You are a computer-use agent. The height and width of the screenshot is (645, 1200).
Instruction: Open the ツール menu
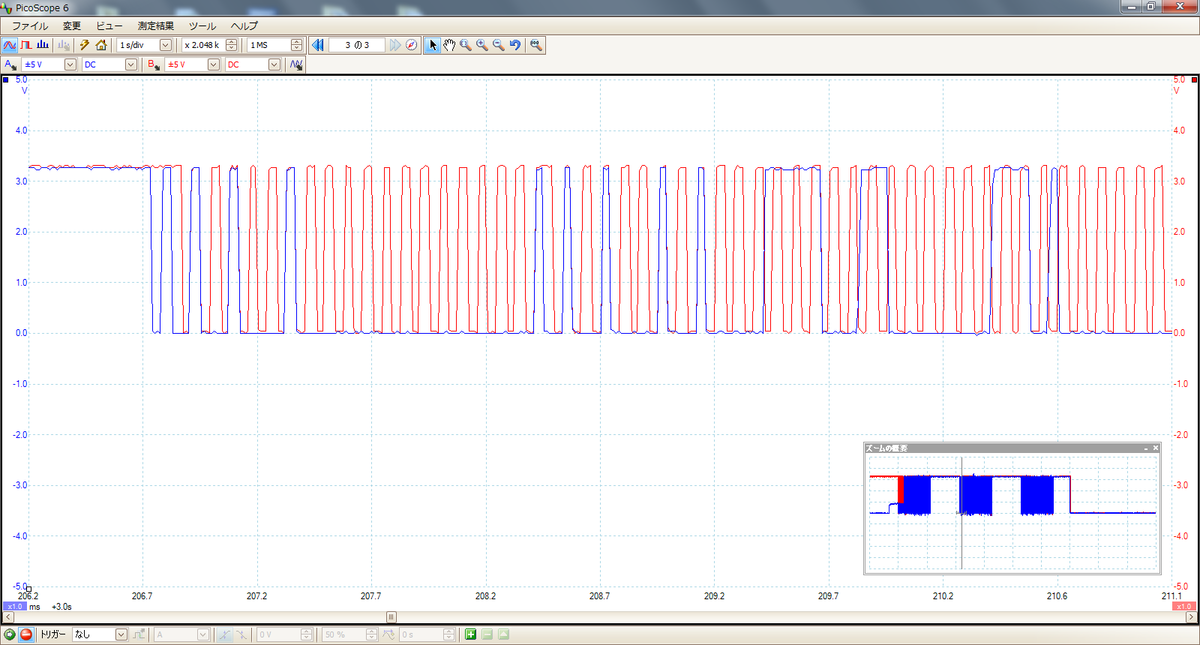point(202,25)
